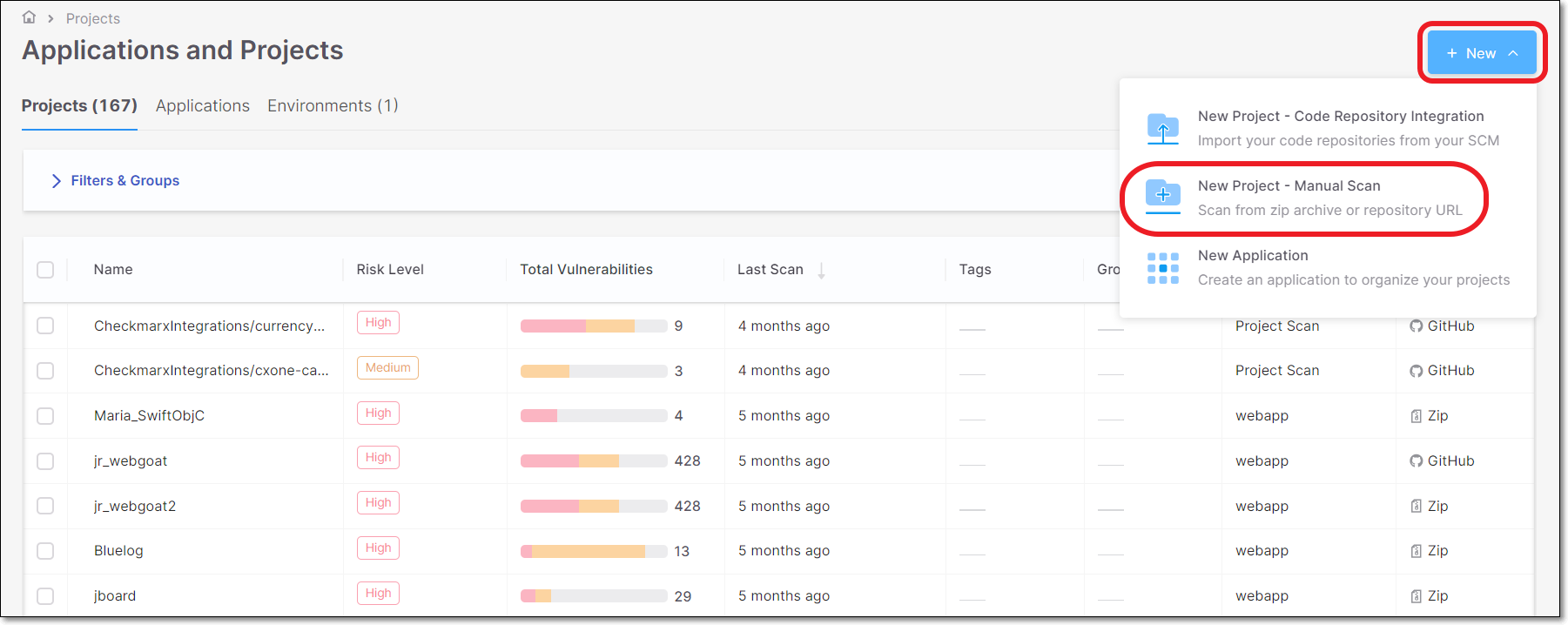Click Zip icon in jr_webgoat2 row

1417,507
